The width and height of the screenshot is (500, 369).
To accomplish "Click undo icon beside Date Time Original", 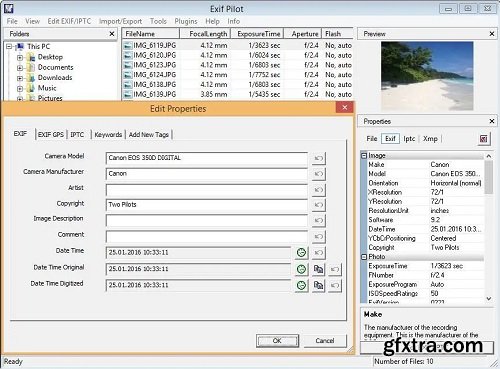I will (335, 269).
